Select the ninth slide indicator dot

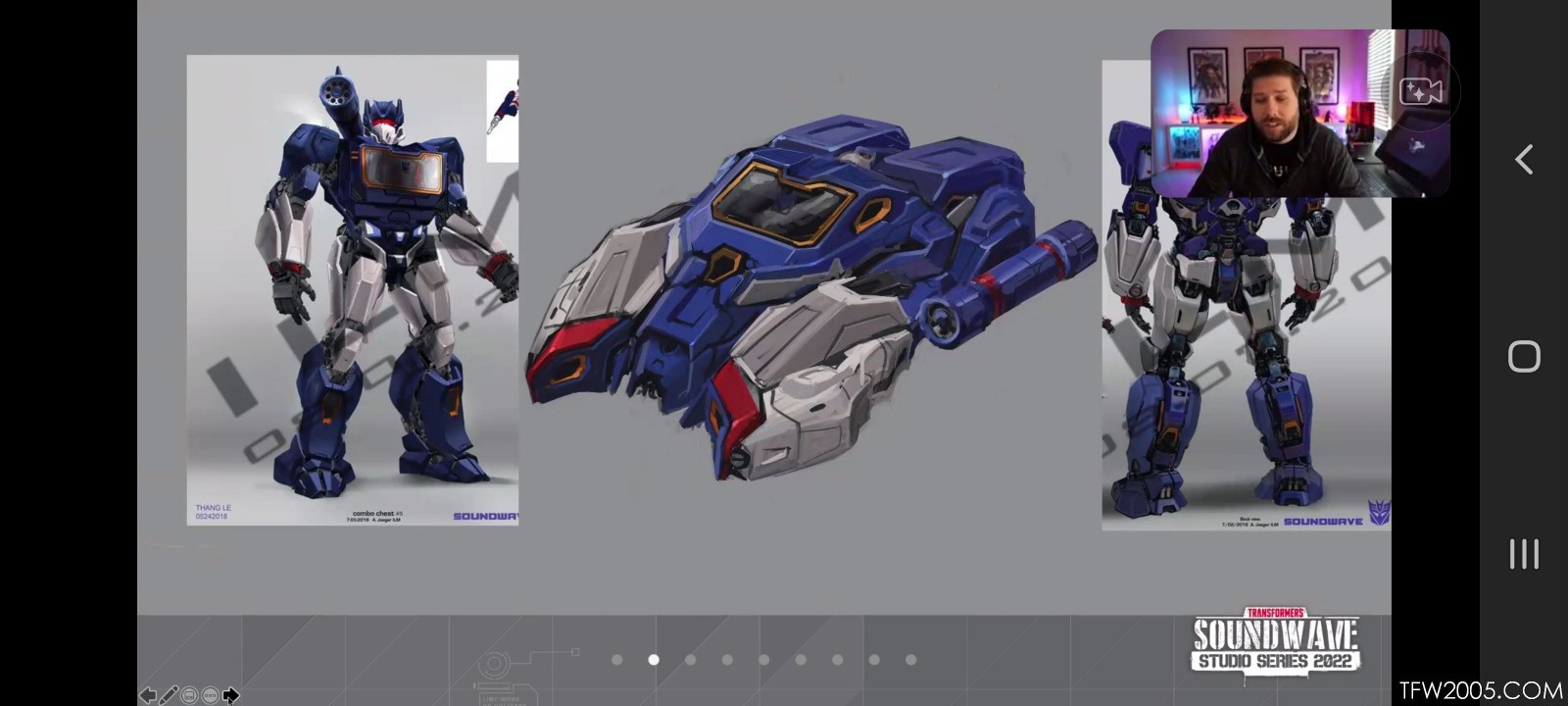[910, 660]
